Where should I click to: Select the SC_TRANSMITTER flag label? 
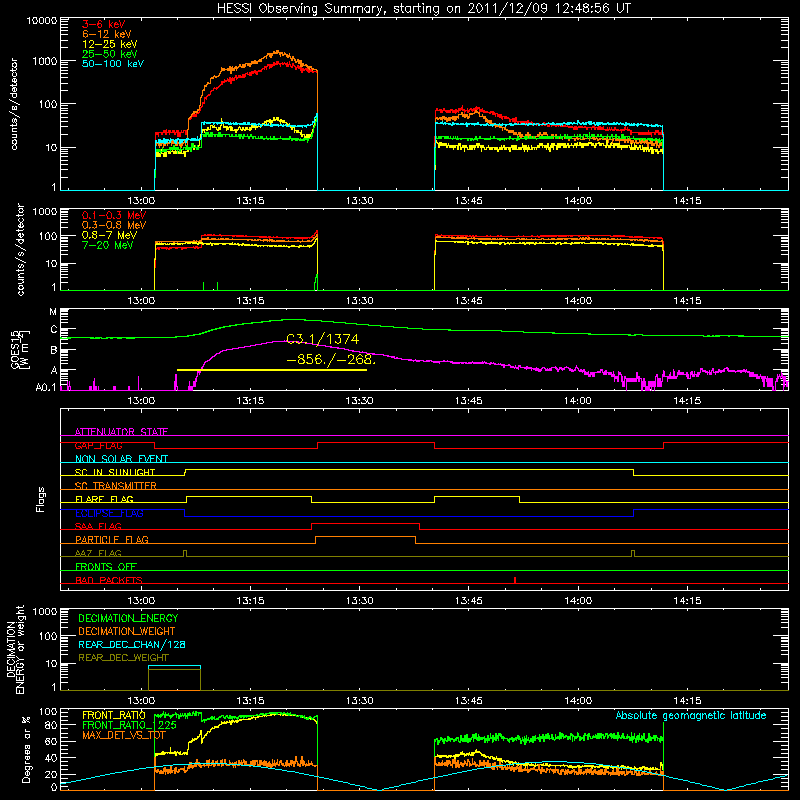click(116, 486)
